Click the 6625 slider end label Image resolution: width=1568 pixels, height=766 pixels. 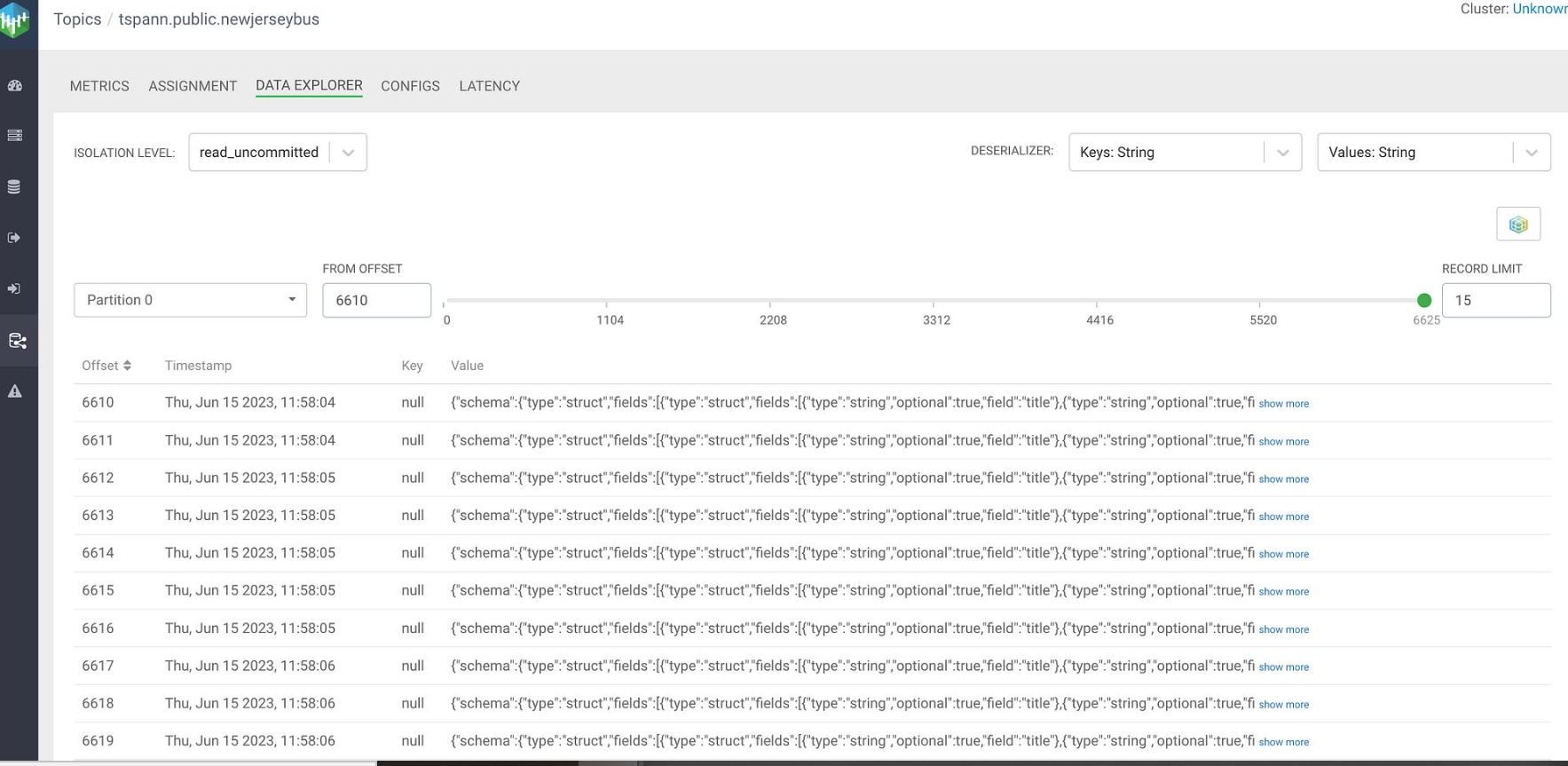point(1426,320)
